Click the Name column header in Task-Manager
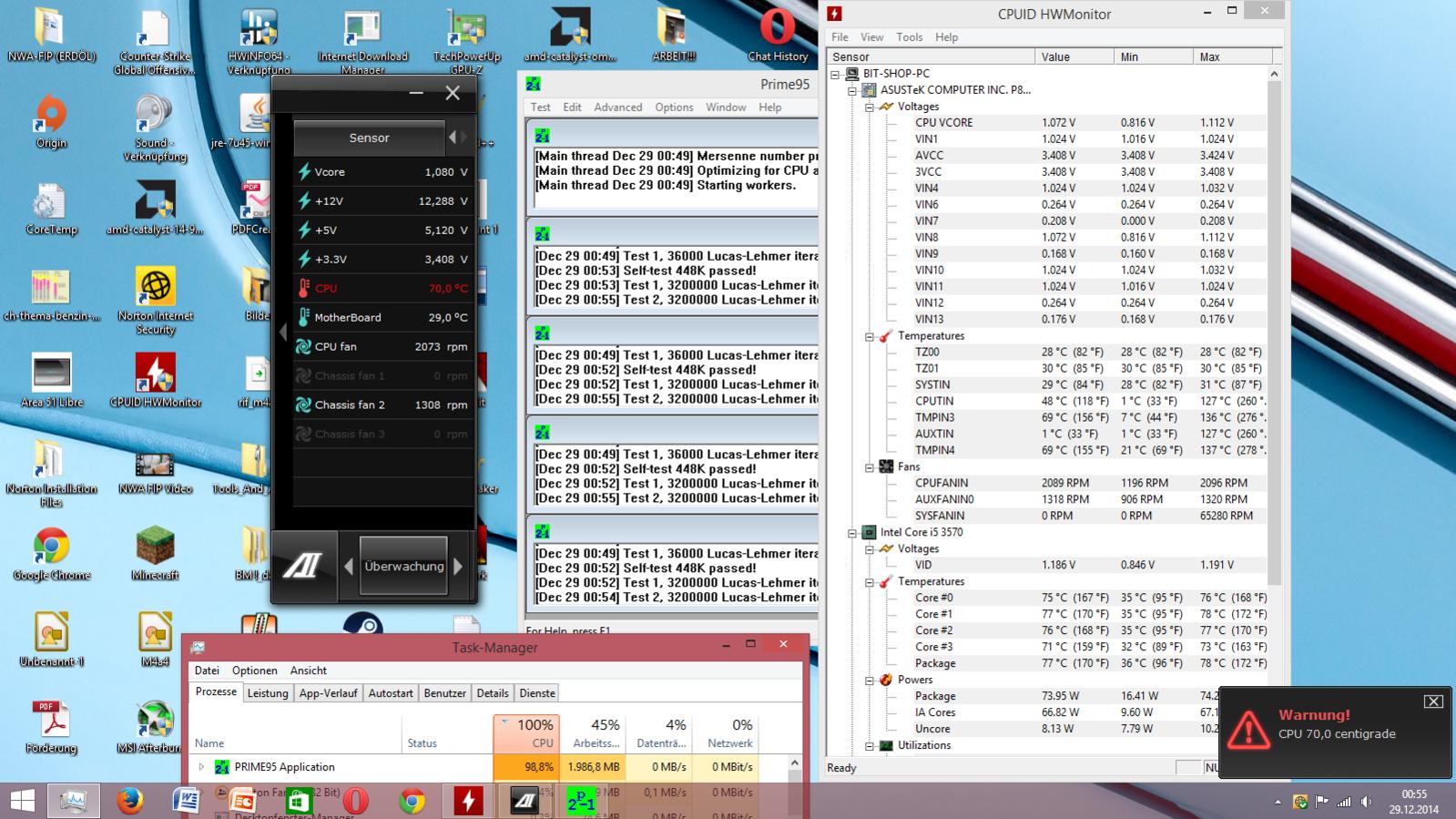 [296, 733]
